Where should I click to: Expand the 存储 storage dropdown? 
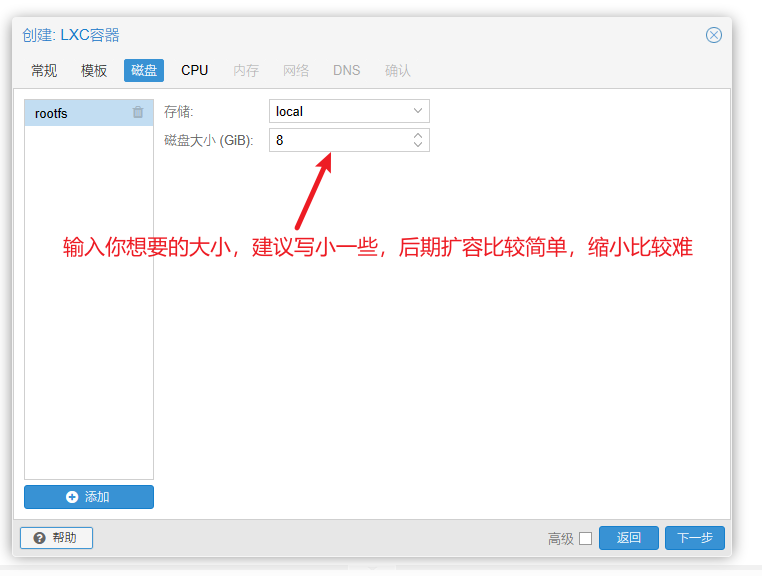[x=418, y=111]
